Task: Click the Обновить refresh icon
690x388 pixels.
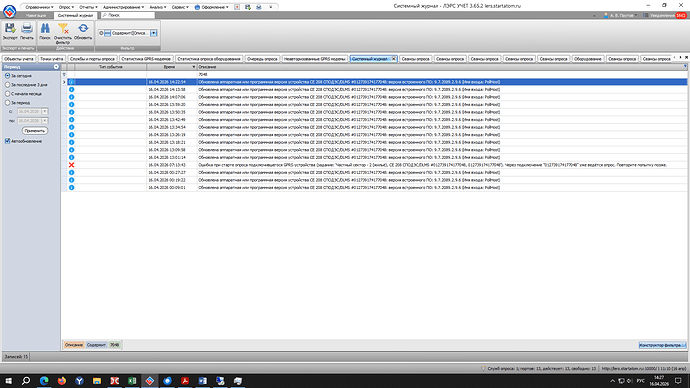Action: tap(83, 29)
